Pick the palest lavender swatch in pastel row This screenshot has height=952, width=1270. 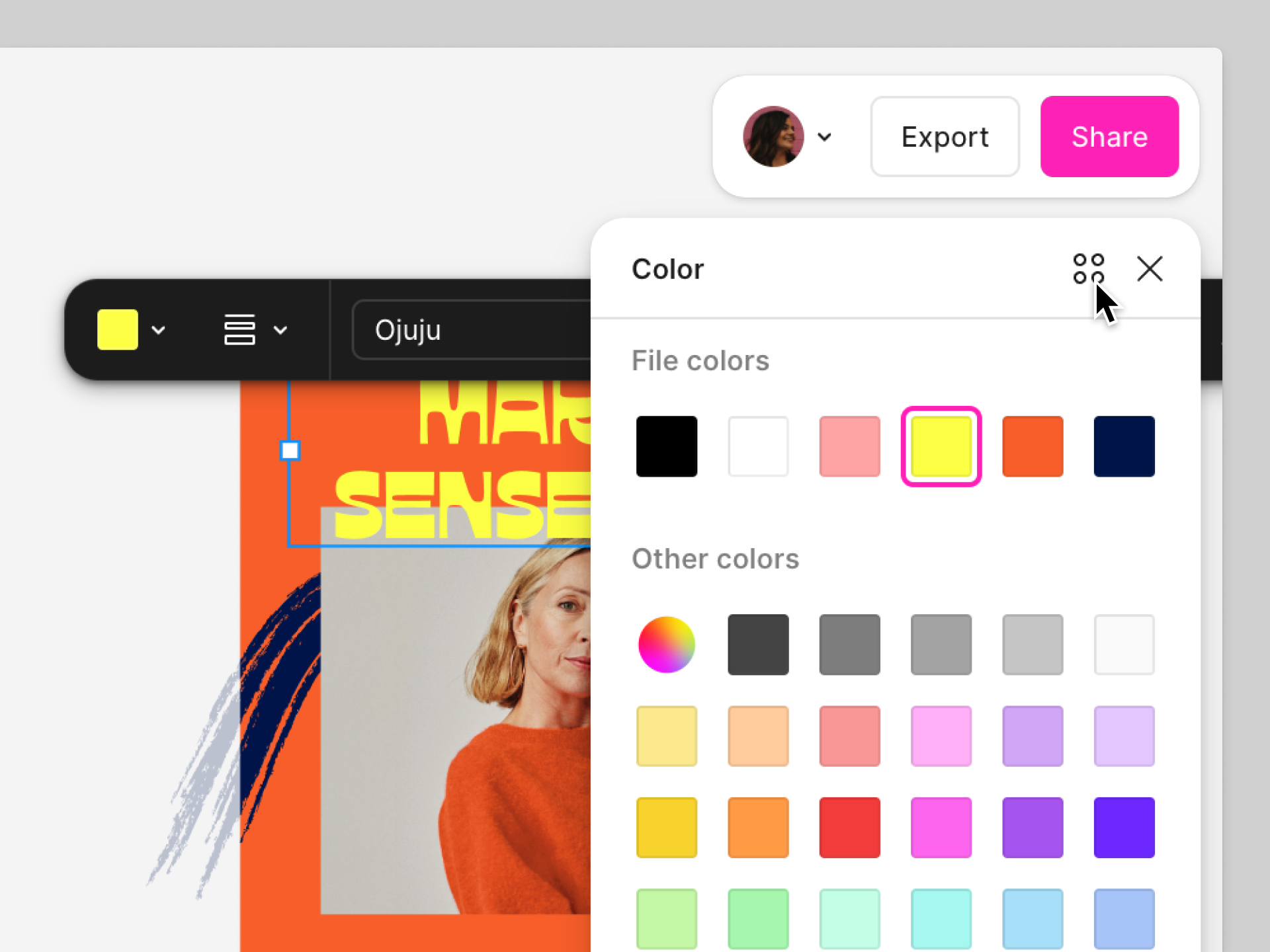[1124, 736]
